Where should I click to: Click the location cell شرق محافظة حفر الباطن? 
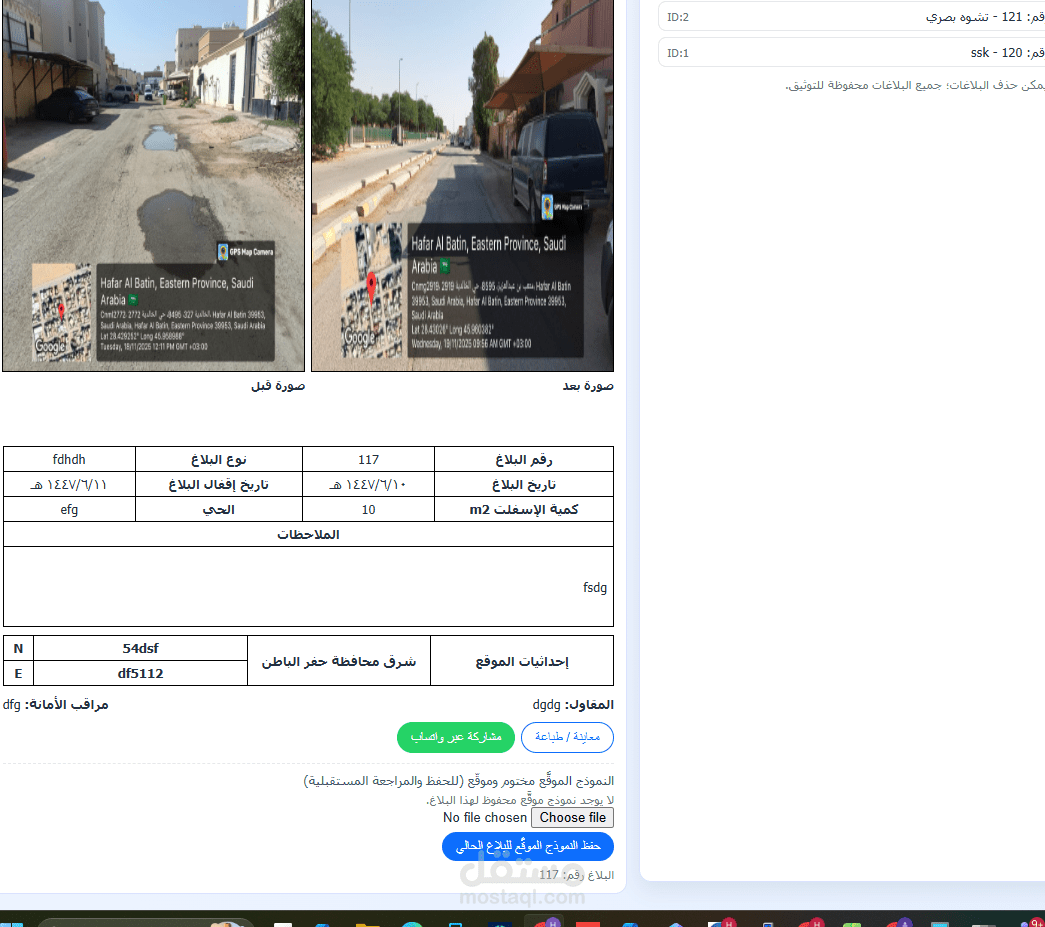pyautogui.click(x=339, y=661)
